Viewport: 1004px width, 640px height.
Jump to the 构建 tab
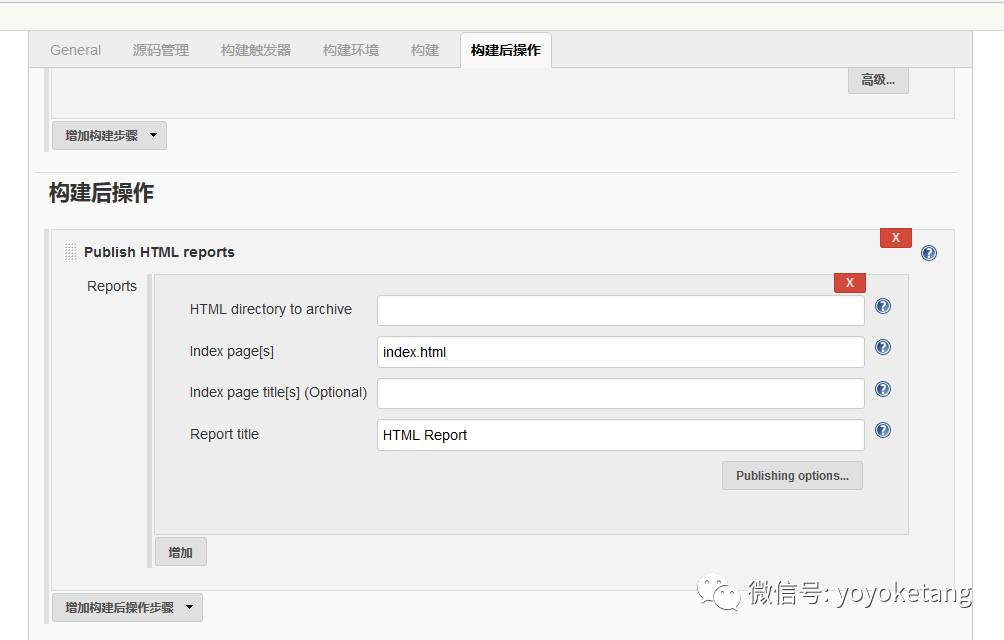click(425, 50)
